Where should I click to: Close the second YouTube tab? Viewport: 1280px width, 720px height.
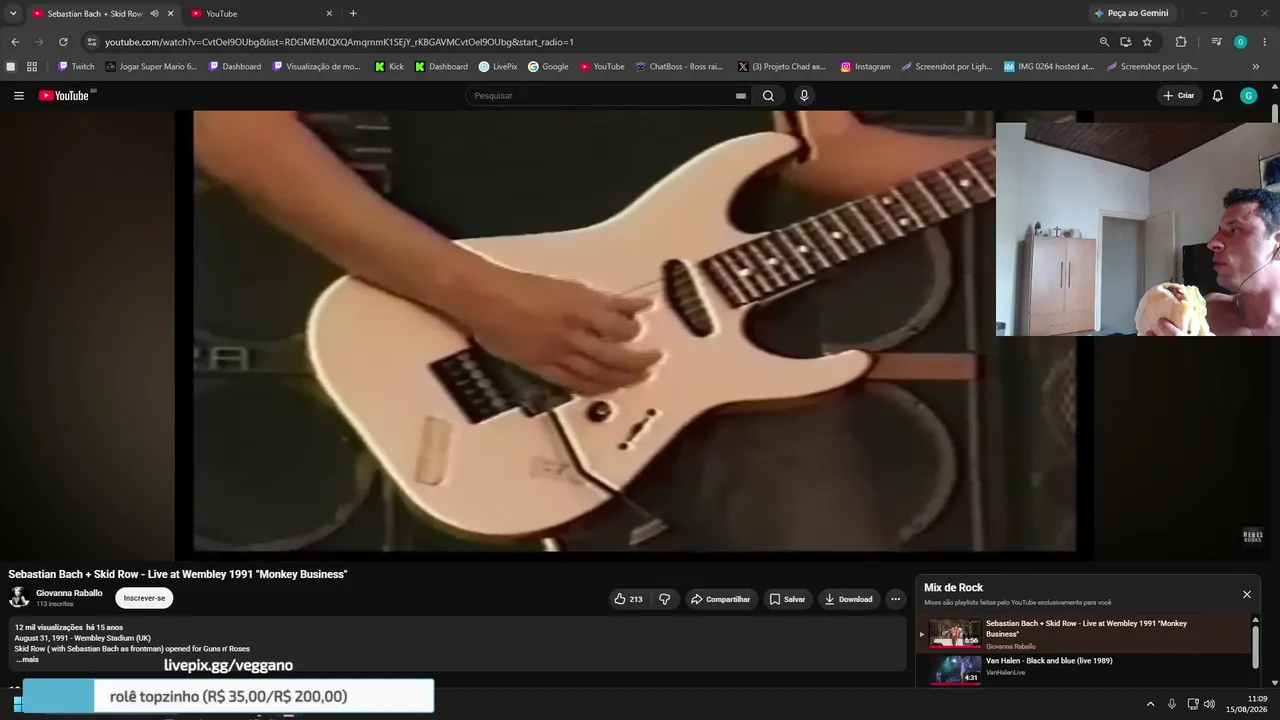(329, 14)
